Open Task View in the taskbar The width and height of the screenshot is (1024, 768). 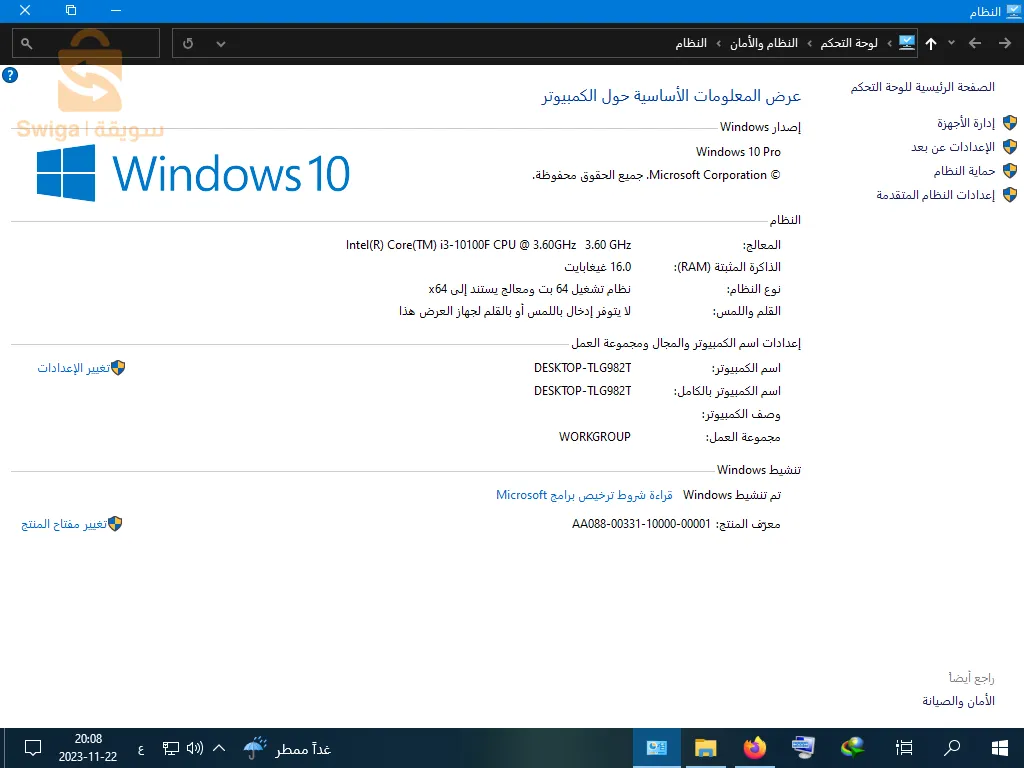(x=904, y=747)
